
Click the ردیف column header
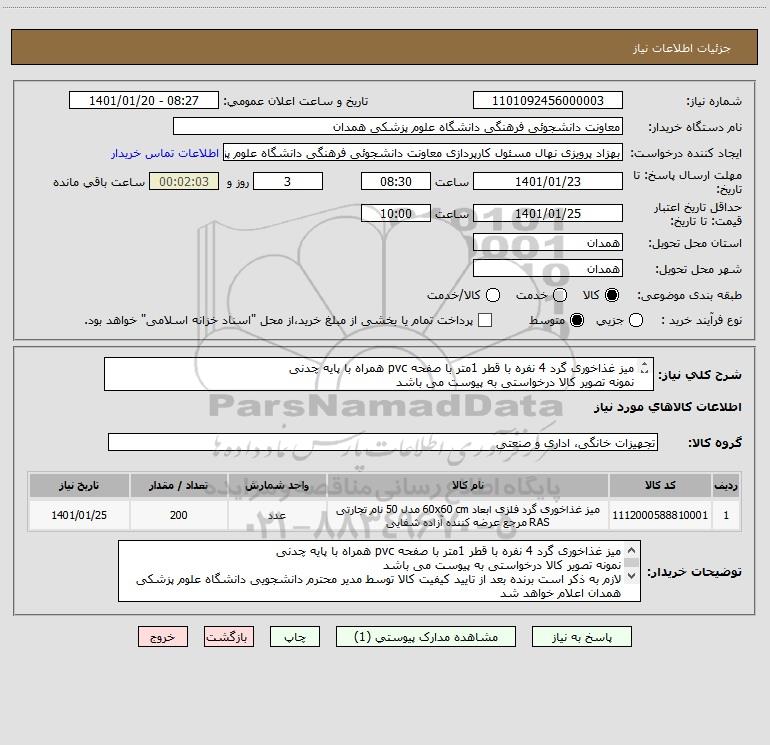click(726, 485)
